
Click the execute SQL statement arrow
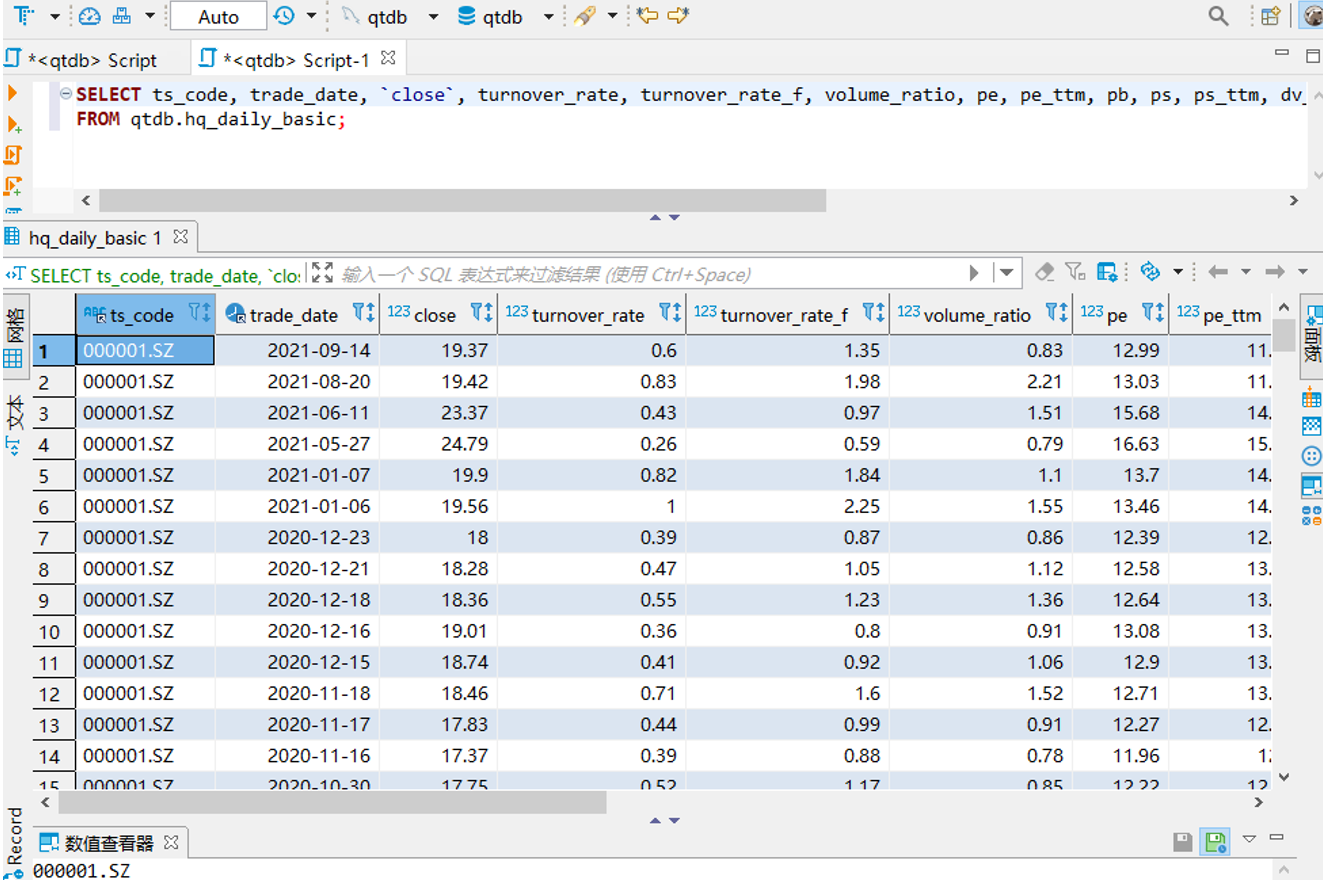coord(13,93)
